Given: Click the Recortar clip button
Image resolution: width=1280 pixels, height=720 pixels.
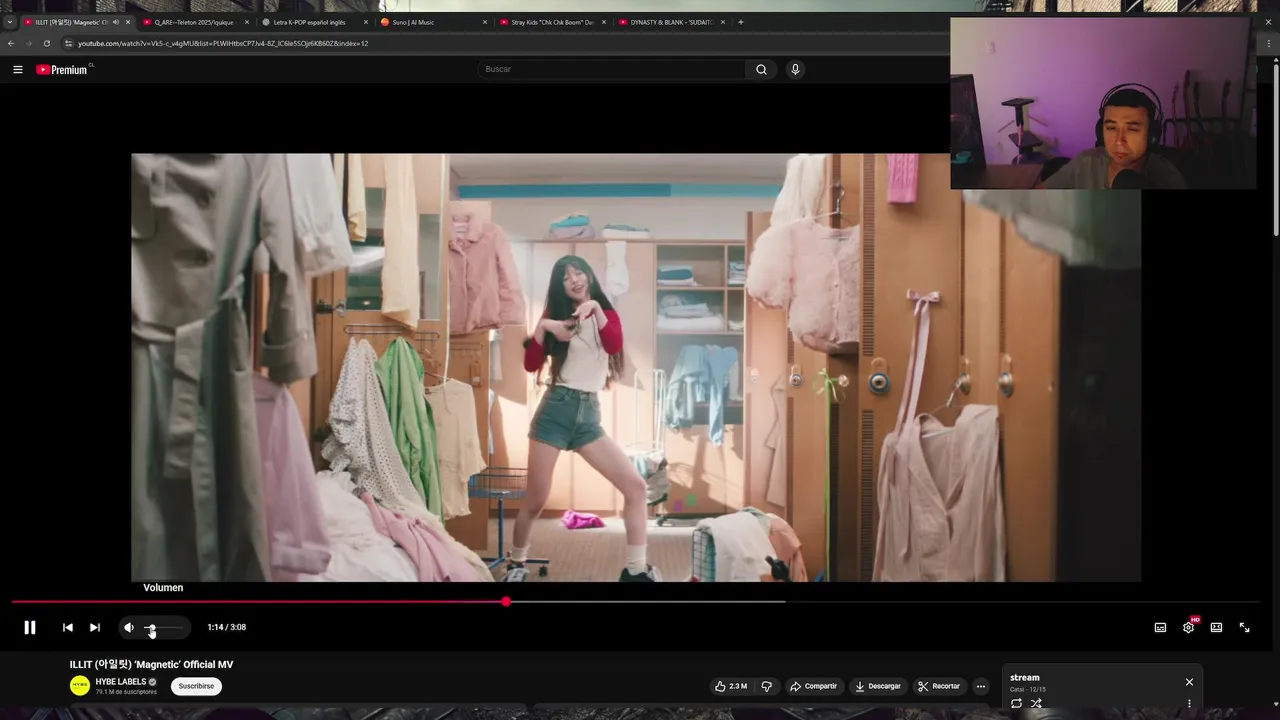Looking at the screenshot, I should coord(939,686).
